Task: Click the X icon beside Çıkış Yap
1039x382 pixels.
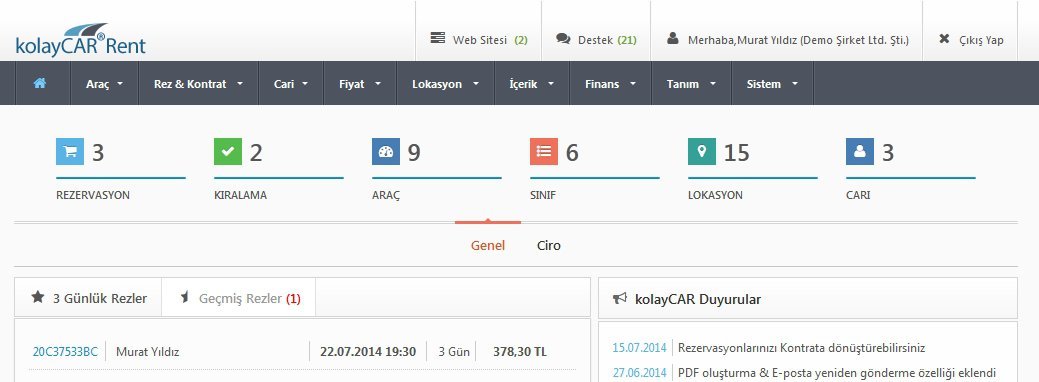Action: tap(944, 38)
